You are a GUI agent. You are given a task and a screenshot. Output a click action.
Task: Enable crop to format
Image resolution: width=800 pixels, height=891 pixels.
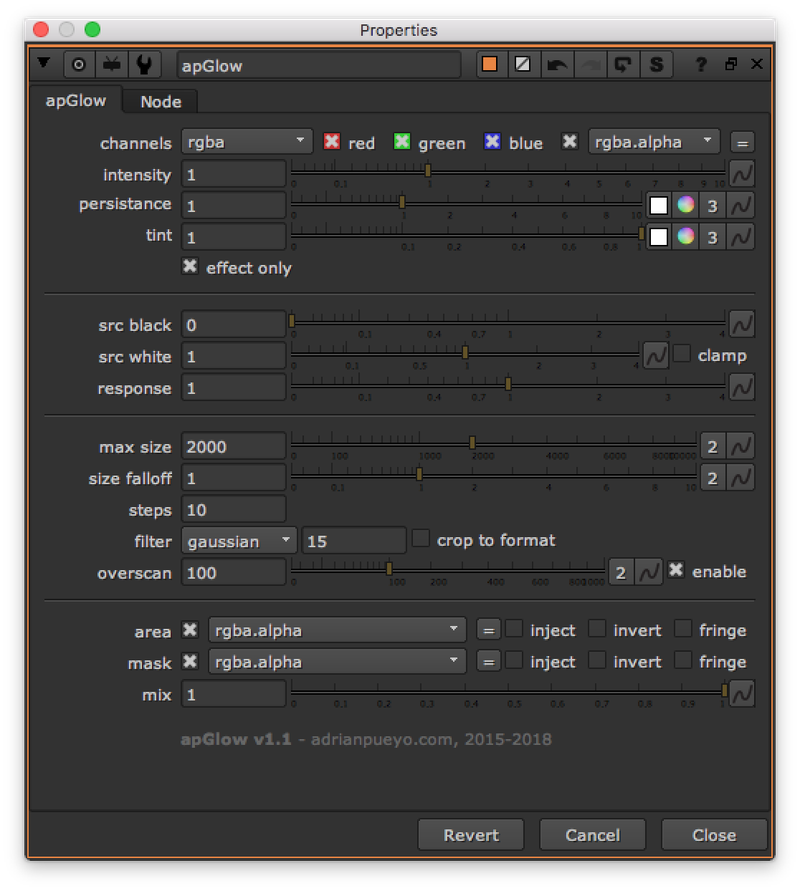(421, 539)
